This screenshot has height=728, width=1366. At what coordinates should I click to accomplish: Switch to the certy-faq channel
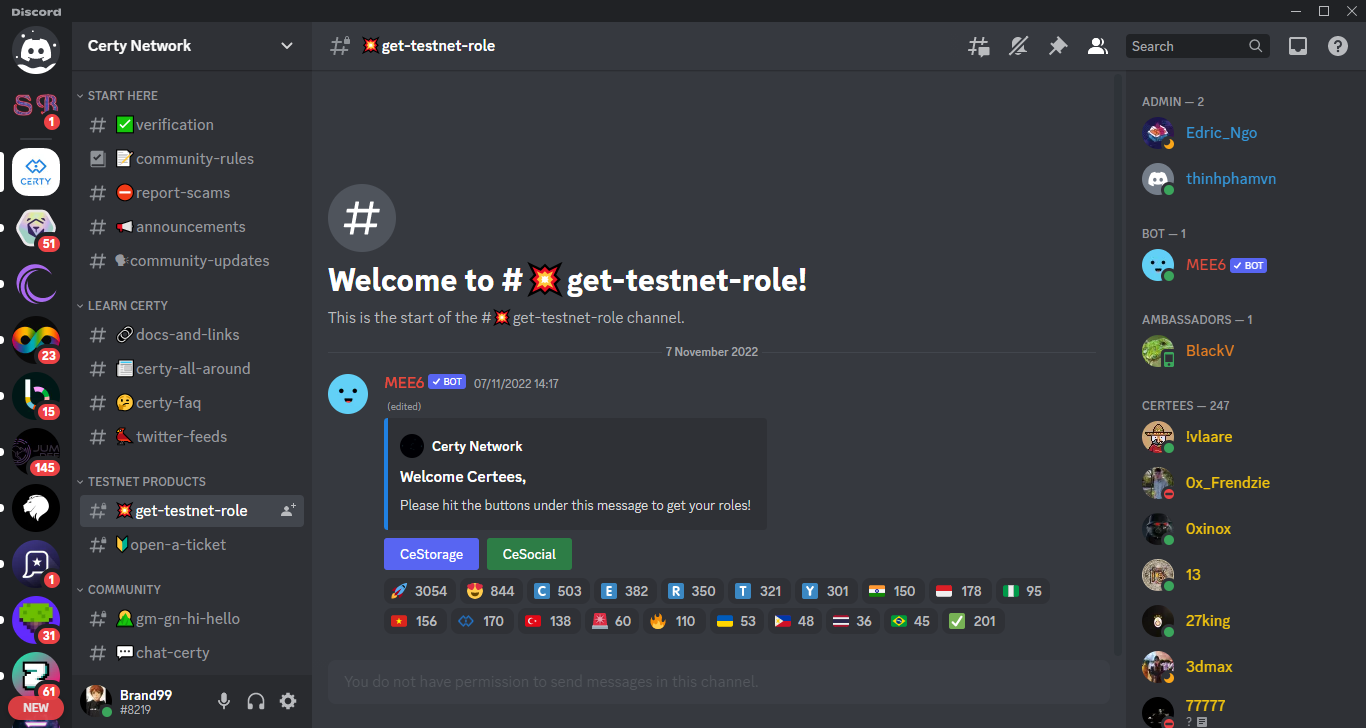coord(168,403)
